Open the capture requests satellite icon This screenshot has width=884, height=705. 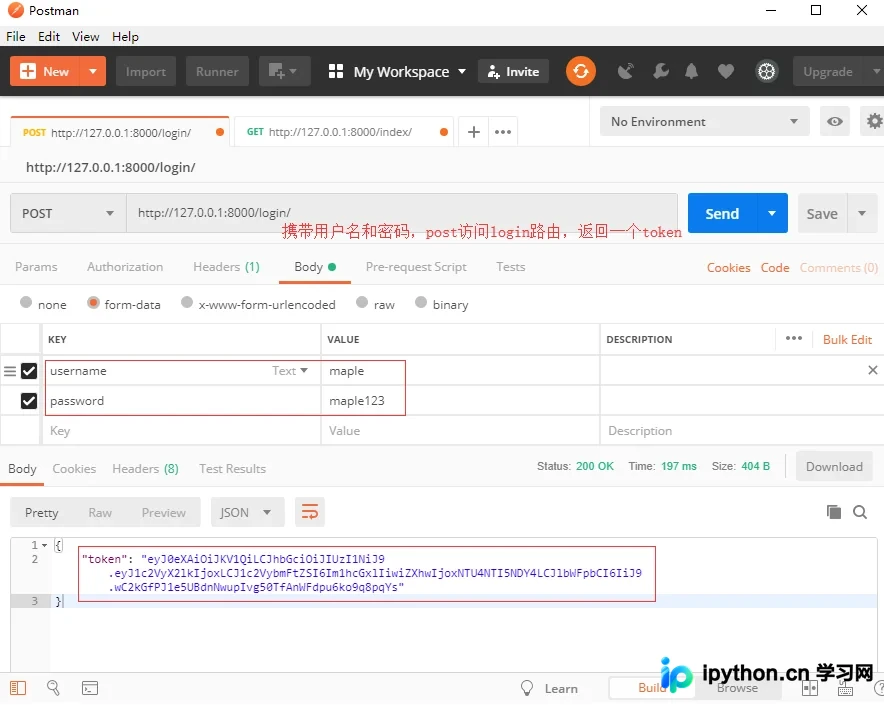(625, 72)
